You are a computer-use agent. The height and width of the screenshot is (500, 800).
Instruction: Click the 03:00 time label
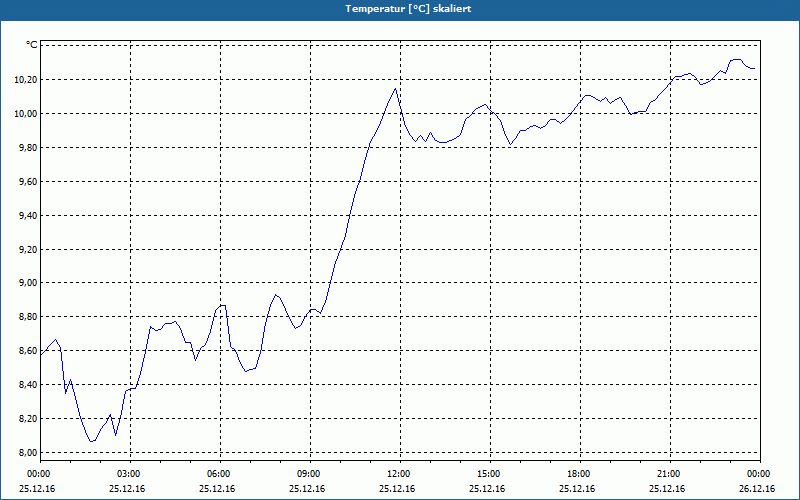pyautogui.click(x=130, y=473)
